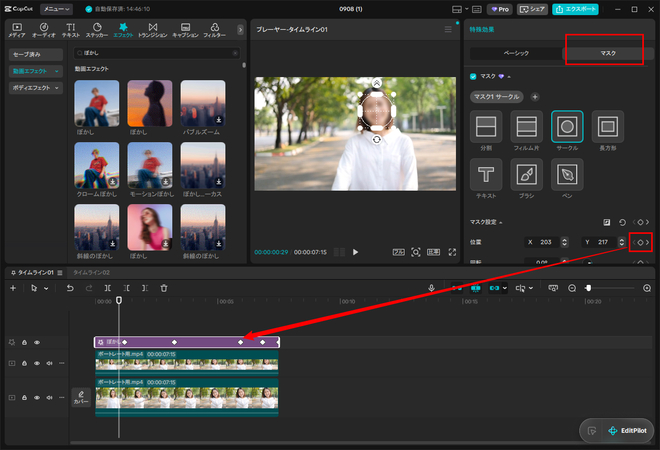Open the ステッカー (Sticker) panel
This screenshot has height=450, width=660.
tap(97, 30)
